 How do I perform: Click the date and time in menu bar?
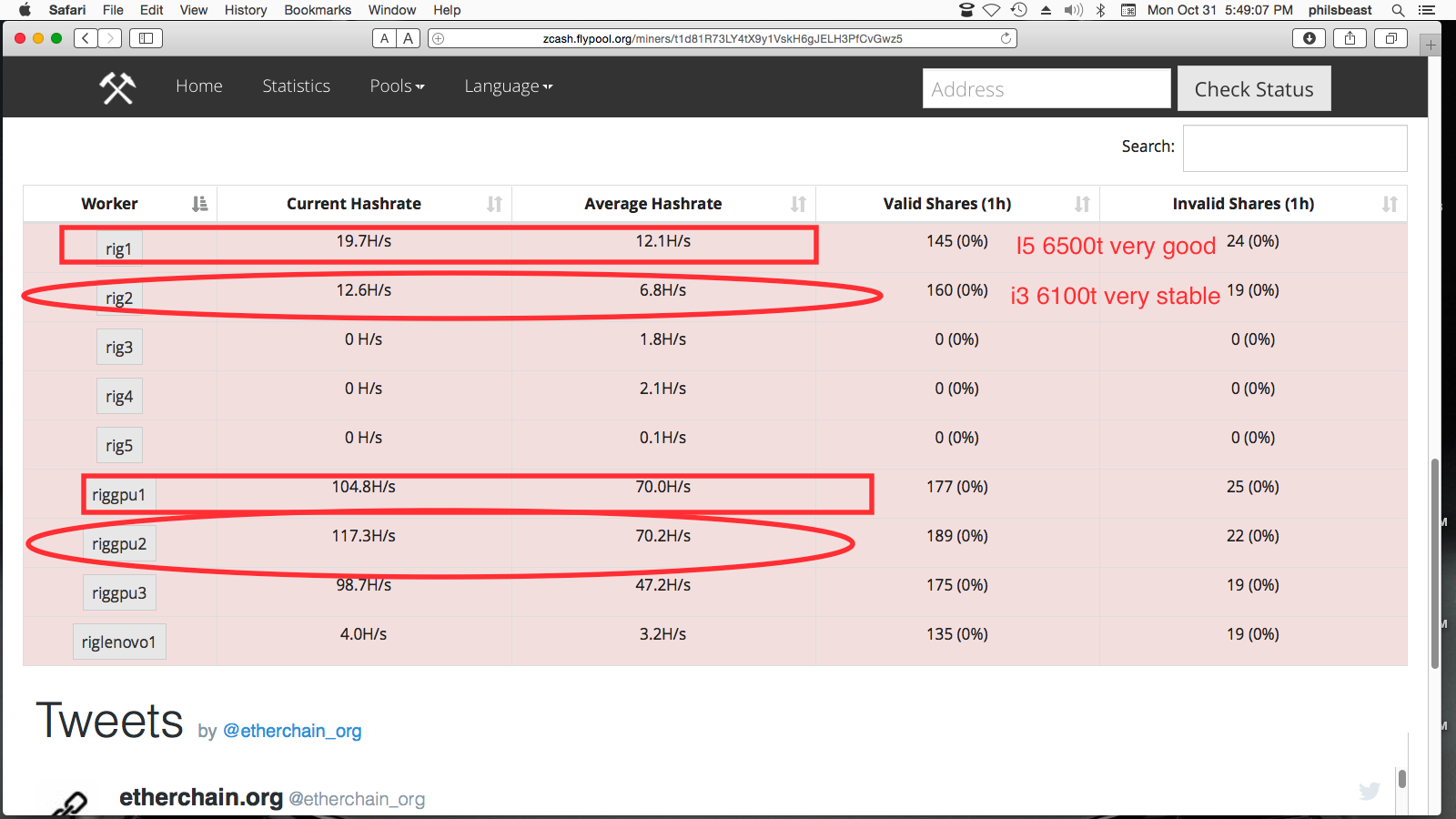tap(1219, 10)
